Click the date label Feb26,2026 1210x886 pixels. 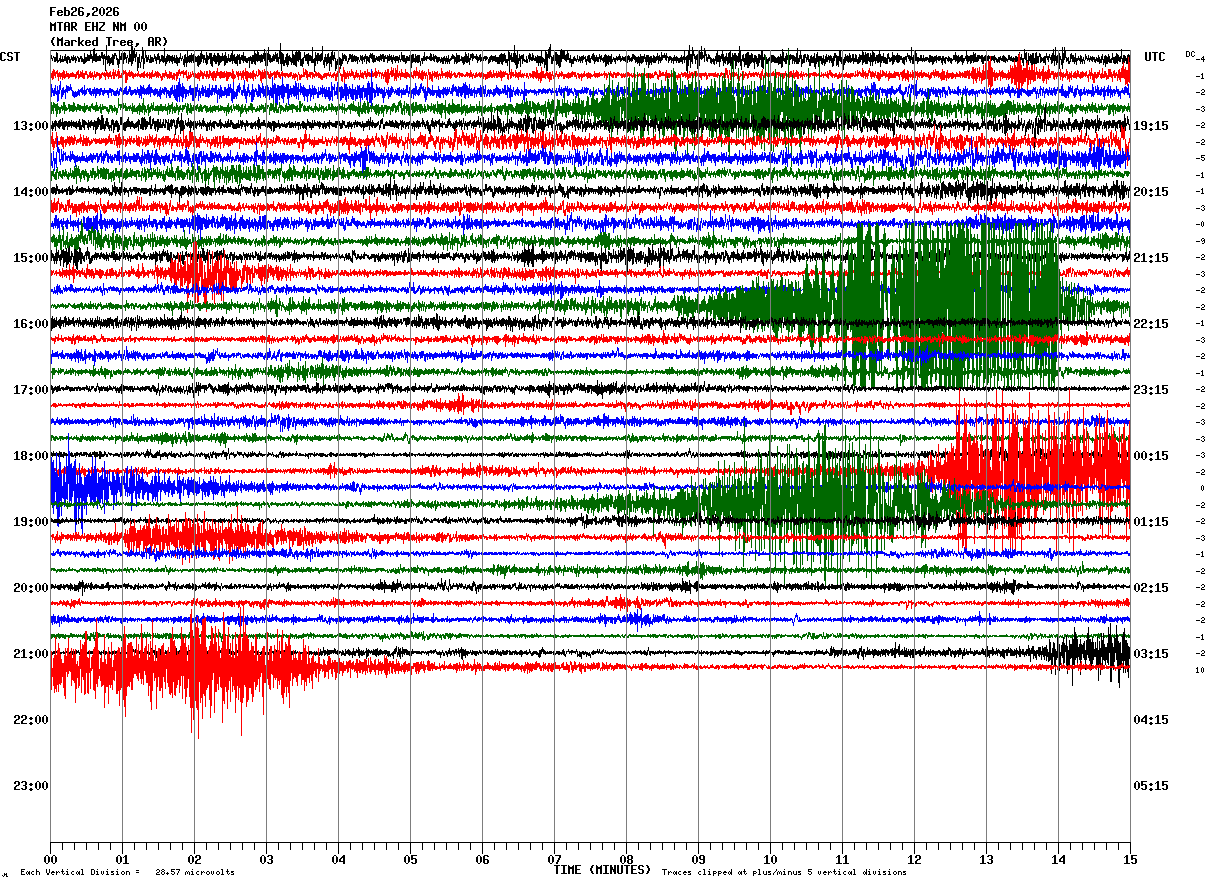[x=84, y=12]
